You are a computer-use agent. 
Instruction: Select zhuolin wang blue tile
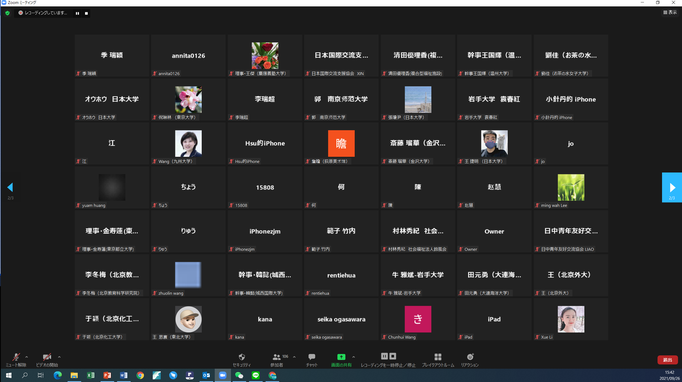[188, 275]
